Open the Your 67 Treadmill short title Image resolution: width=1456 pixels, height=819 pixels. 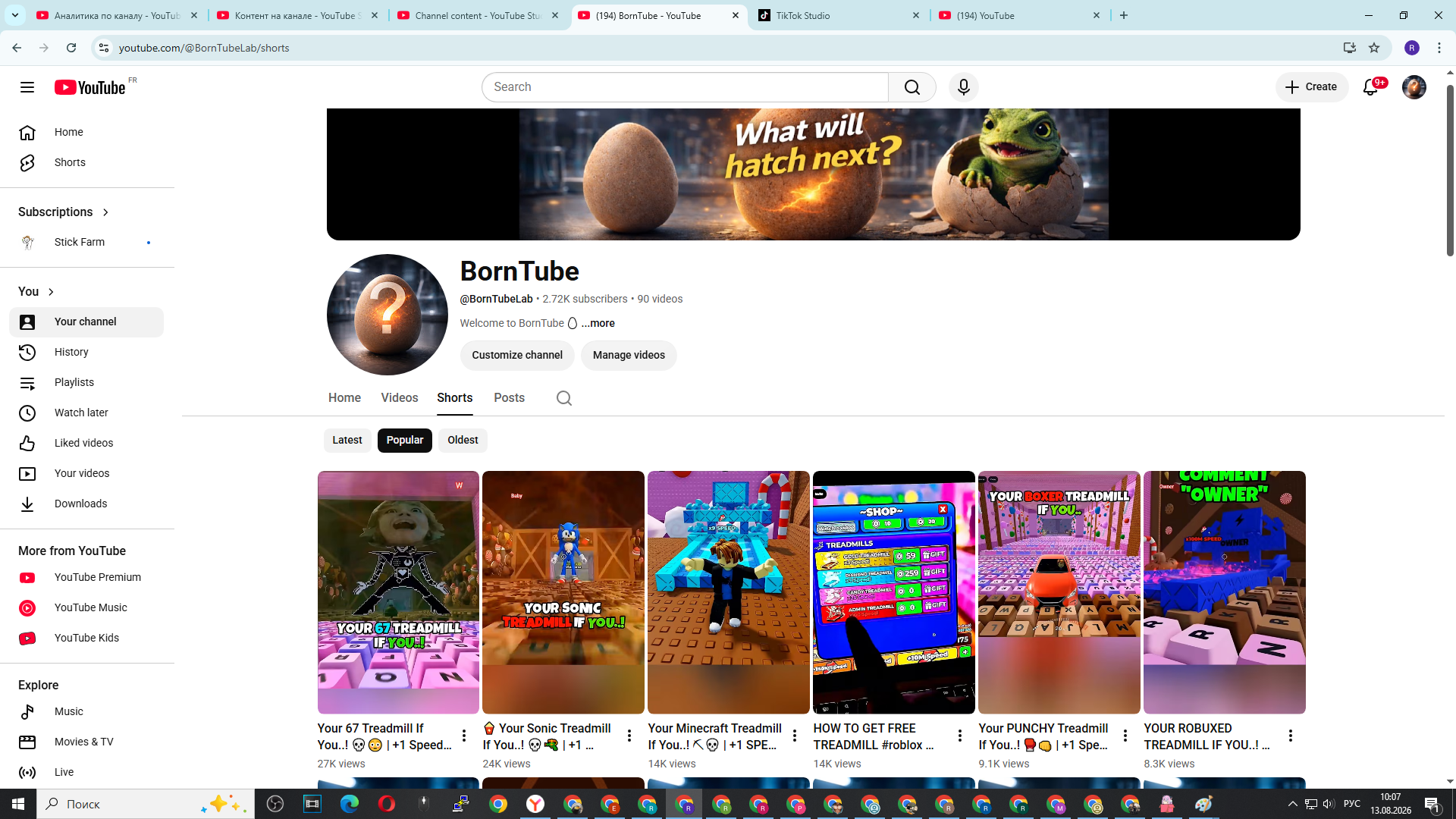(384, 736)
